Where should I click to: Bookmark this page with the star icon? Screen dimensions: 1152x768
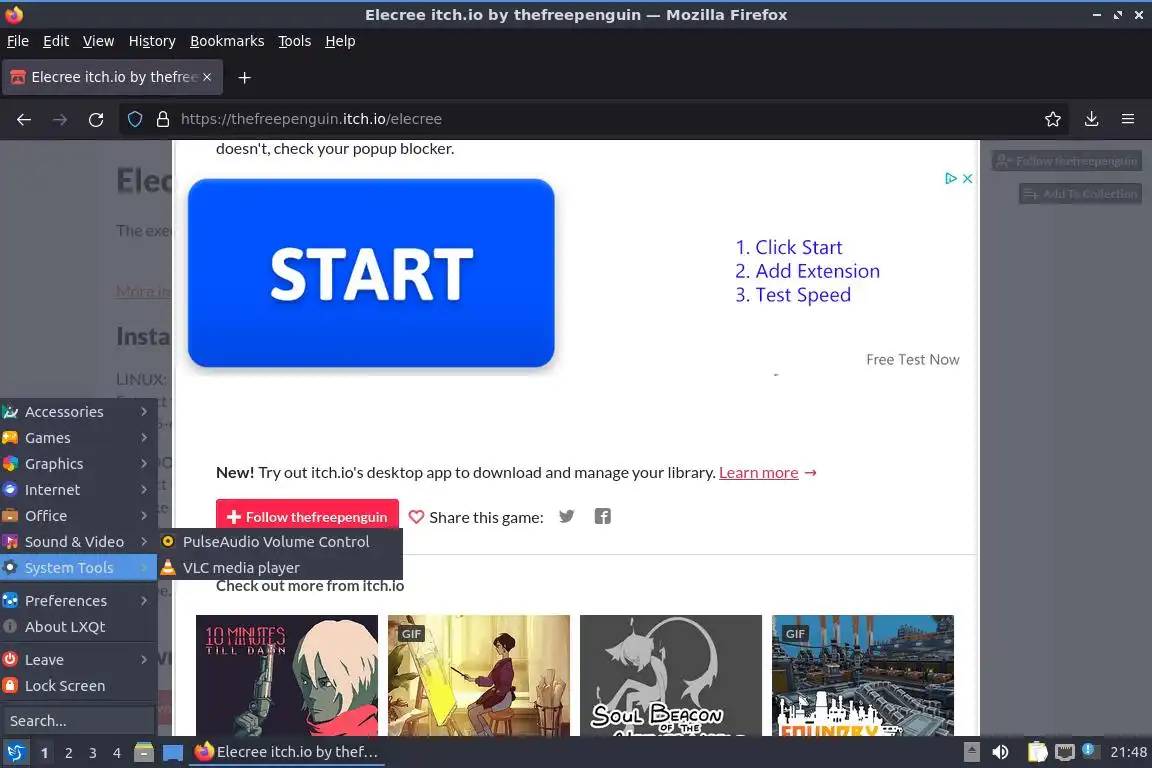click(x=1053, y=119)
